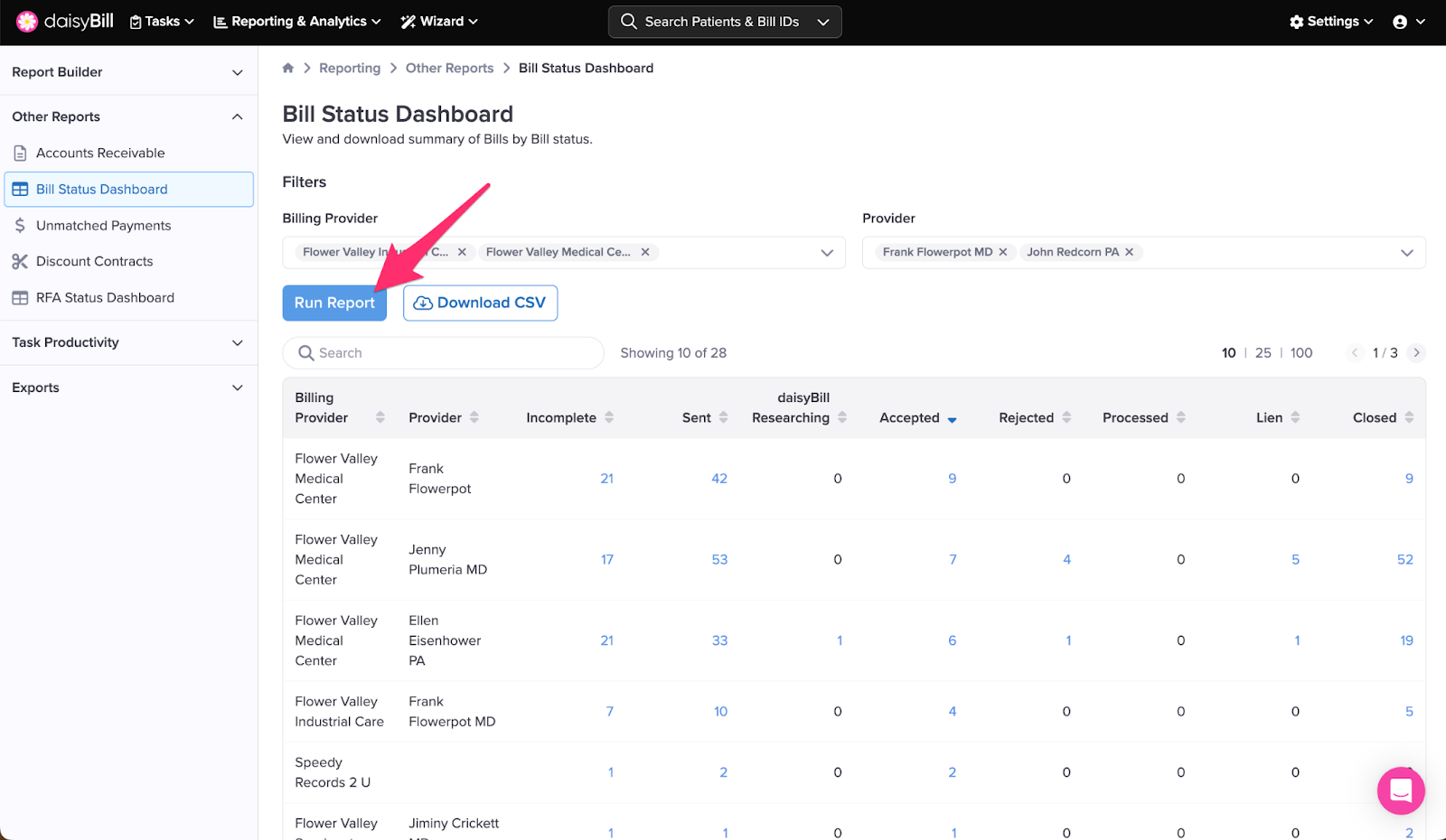The height and width of the screenshot is (840, 1446).
Task: Download the report as CSV
Action: pos(480,303)
